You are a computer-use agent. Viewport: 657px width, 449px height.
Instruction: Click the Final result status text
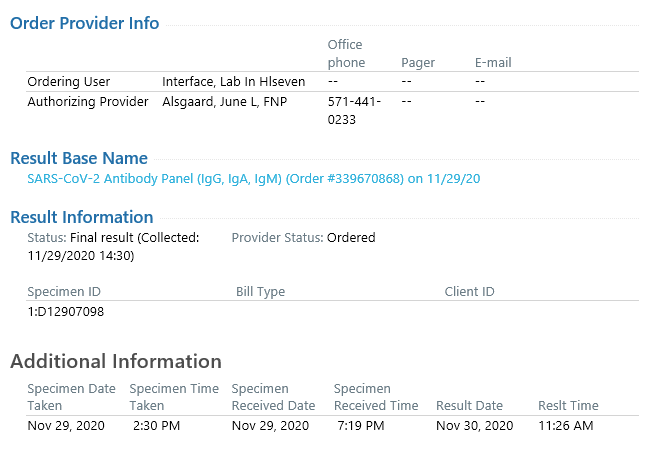[102, 237]
